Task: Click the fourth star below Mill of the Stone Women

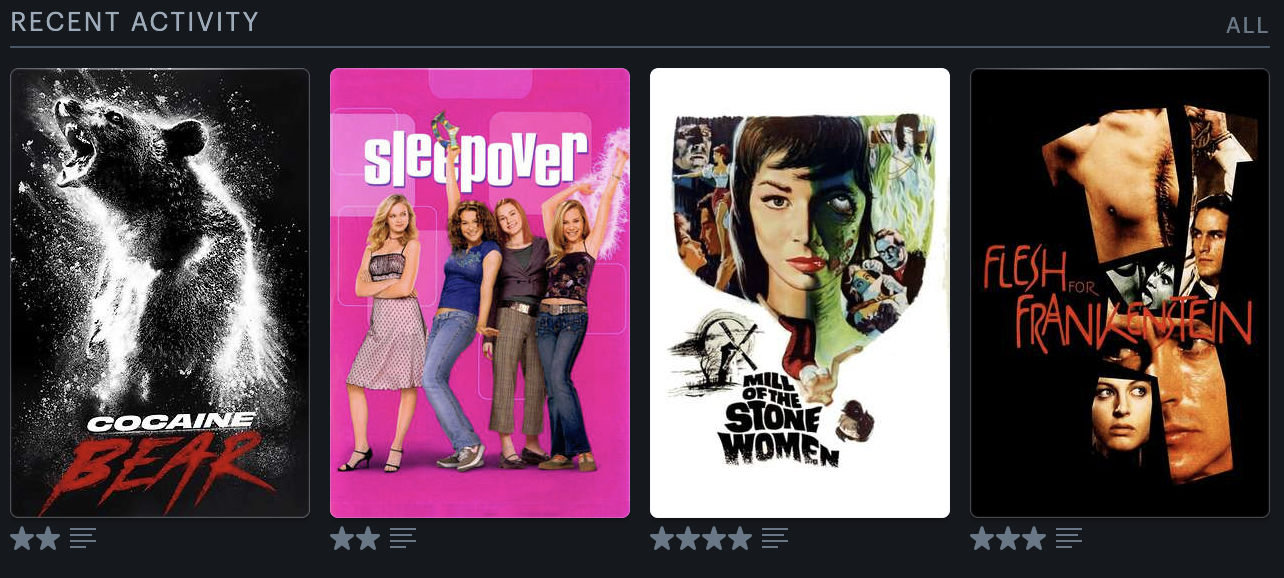Action: tap(740, 539)
